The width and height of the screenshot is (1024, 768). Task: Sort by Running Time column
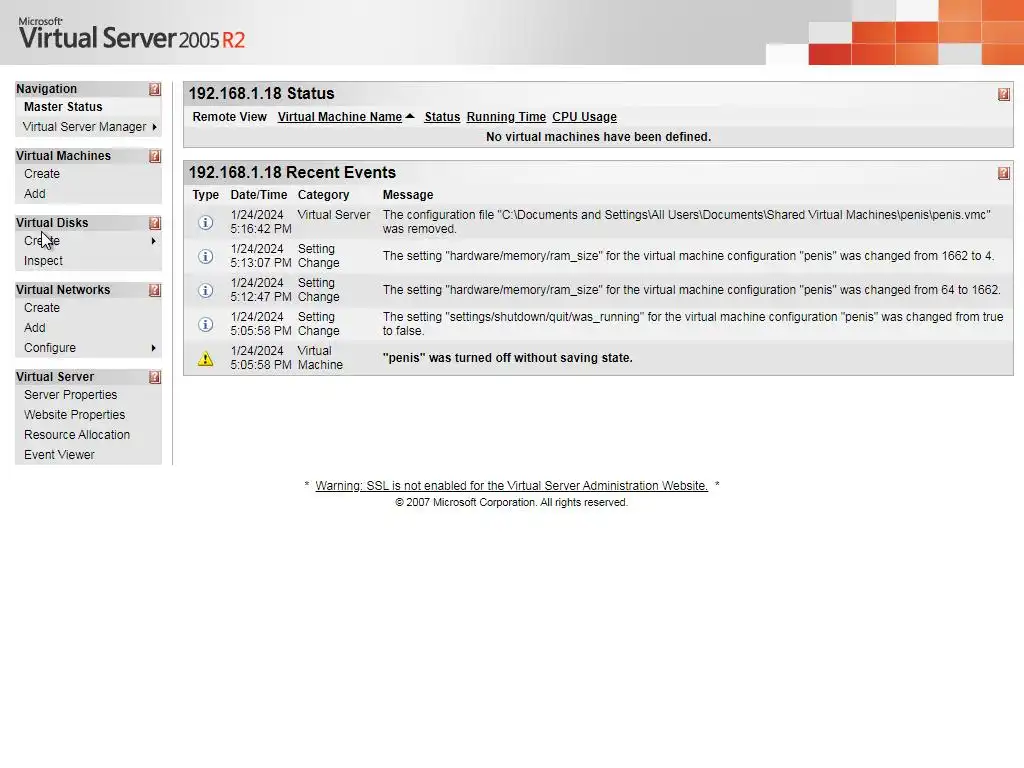tap(506, 117)
